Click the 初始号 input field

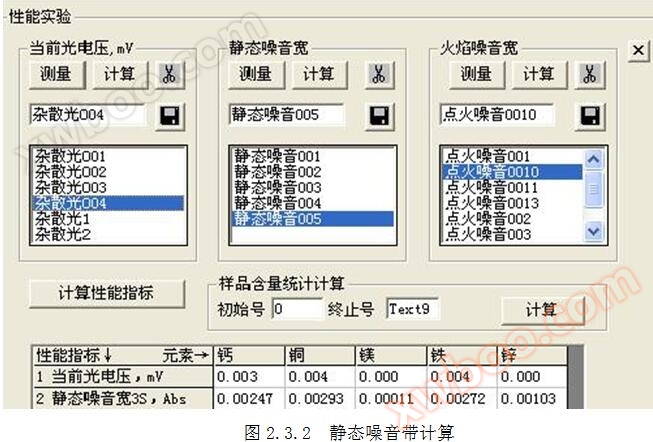point(297,309)
